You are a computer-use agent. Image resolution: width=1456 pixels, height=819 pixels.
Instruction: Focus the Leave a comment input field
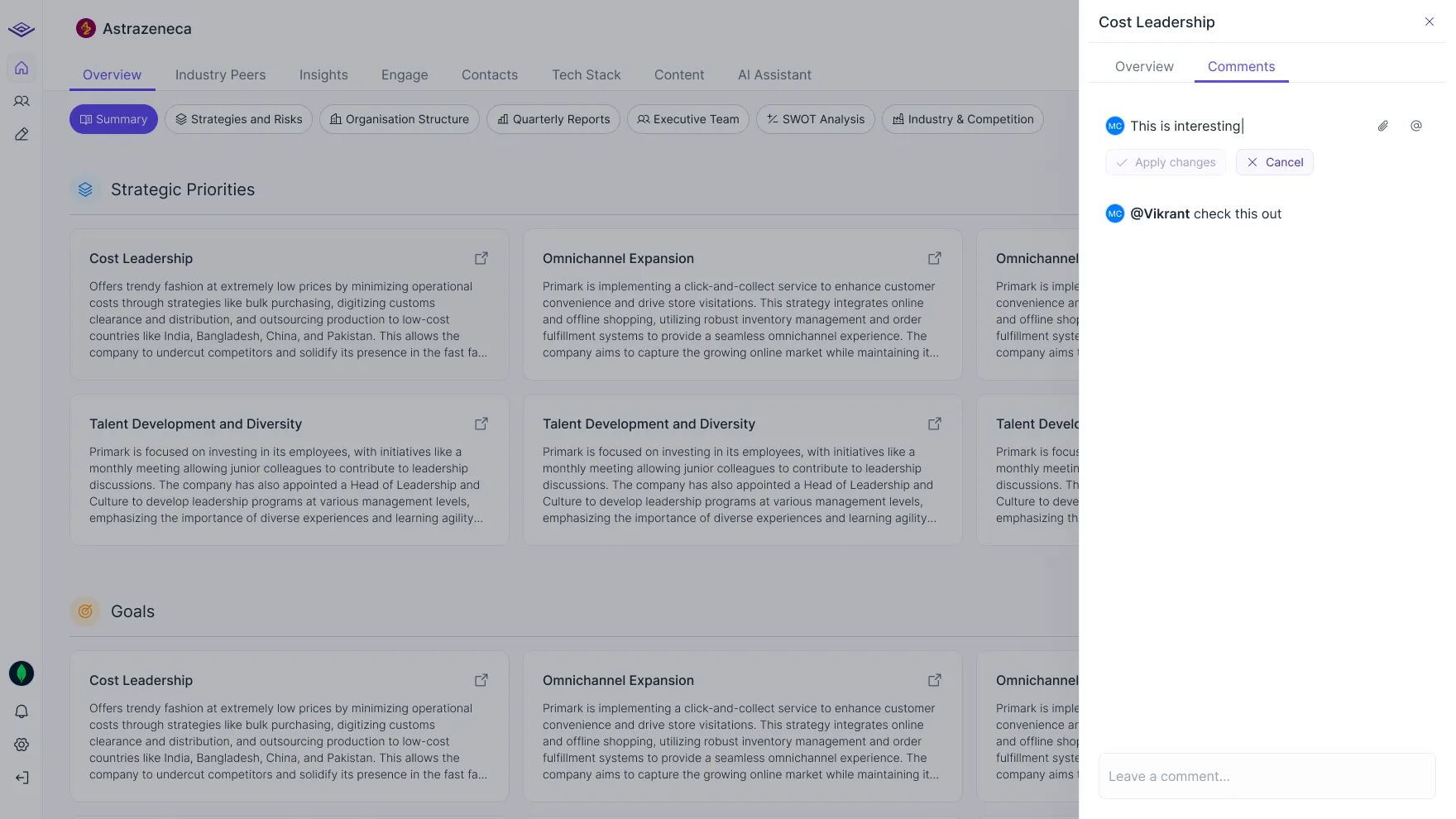click(1267, 776)
